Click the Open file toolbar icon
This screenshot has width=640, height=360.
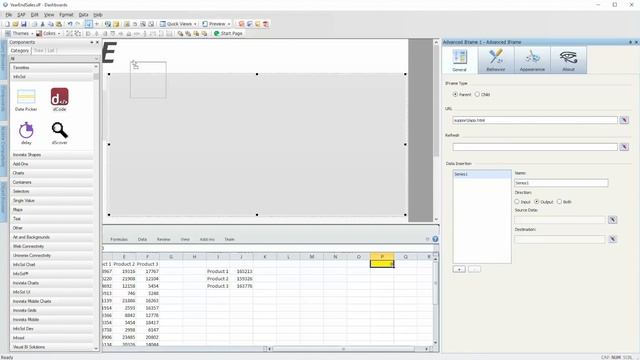tap(16, 24)
